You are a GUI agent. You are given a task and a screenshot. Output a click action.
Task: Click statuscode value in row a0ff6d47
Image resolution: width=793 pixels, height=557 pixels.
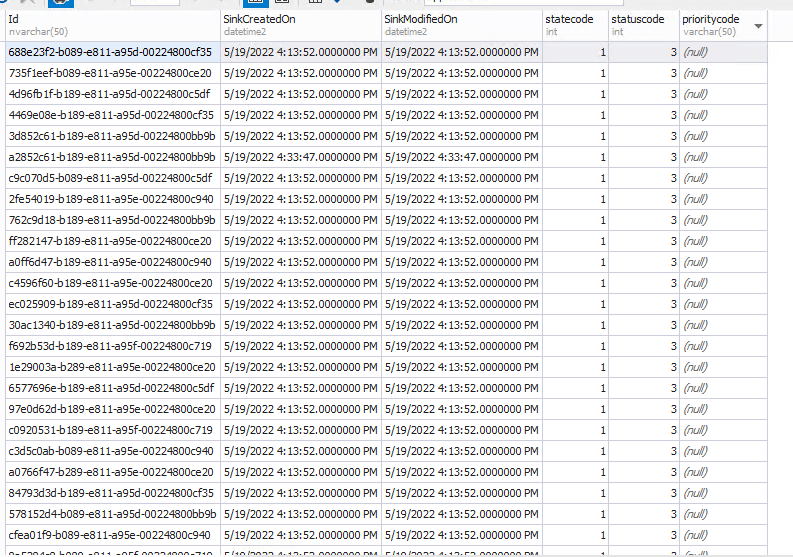(643, 262)
